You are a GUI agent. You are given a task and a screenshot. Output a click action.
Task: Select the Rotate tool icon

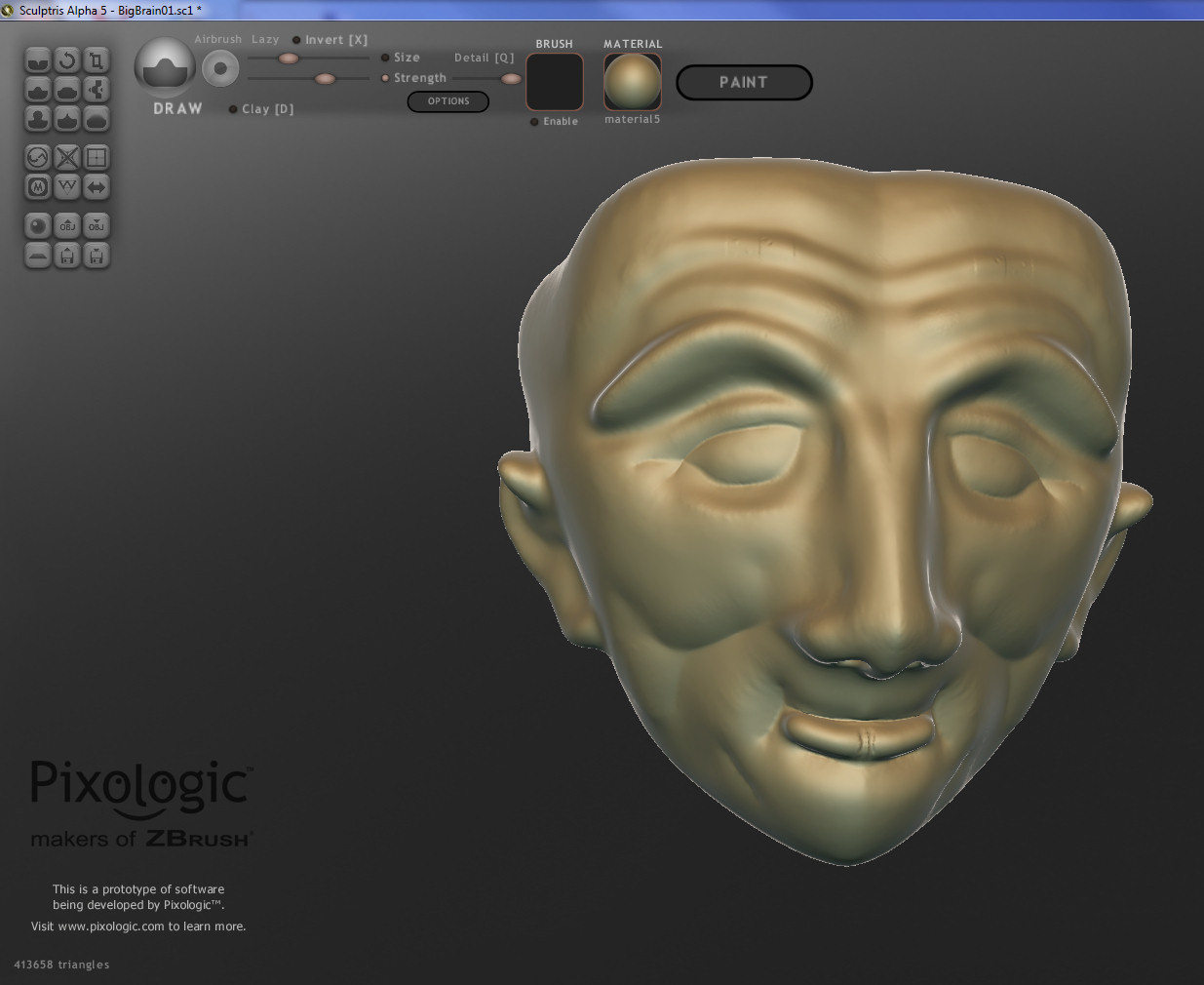pyautogui.click(x=67, y=60)
